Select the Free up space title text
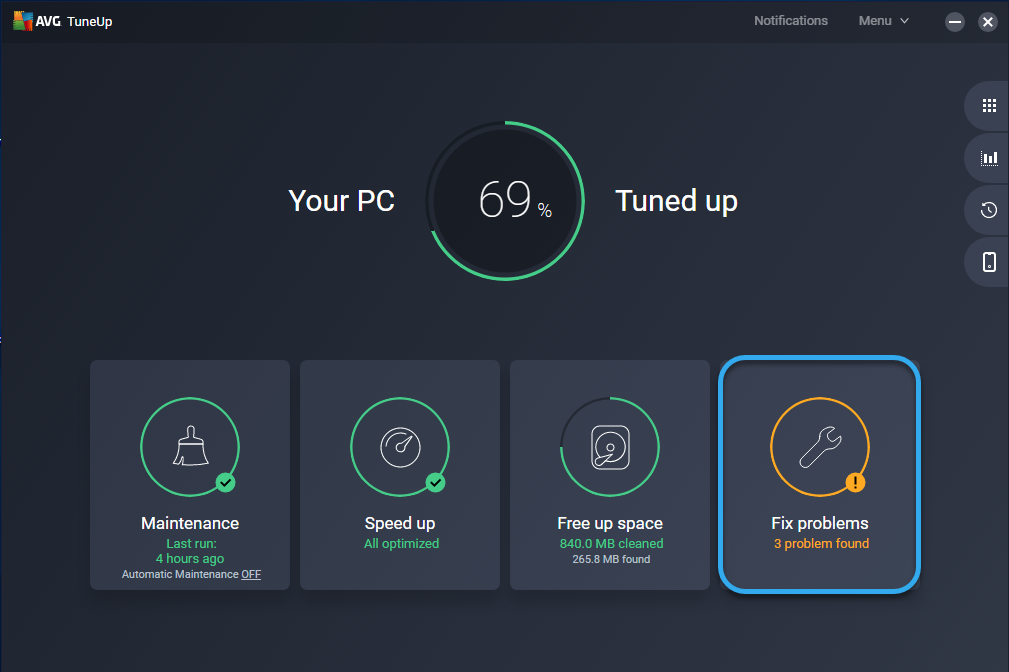1009x672 pixels. [610, 523]
